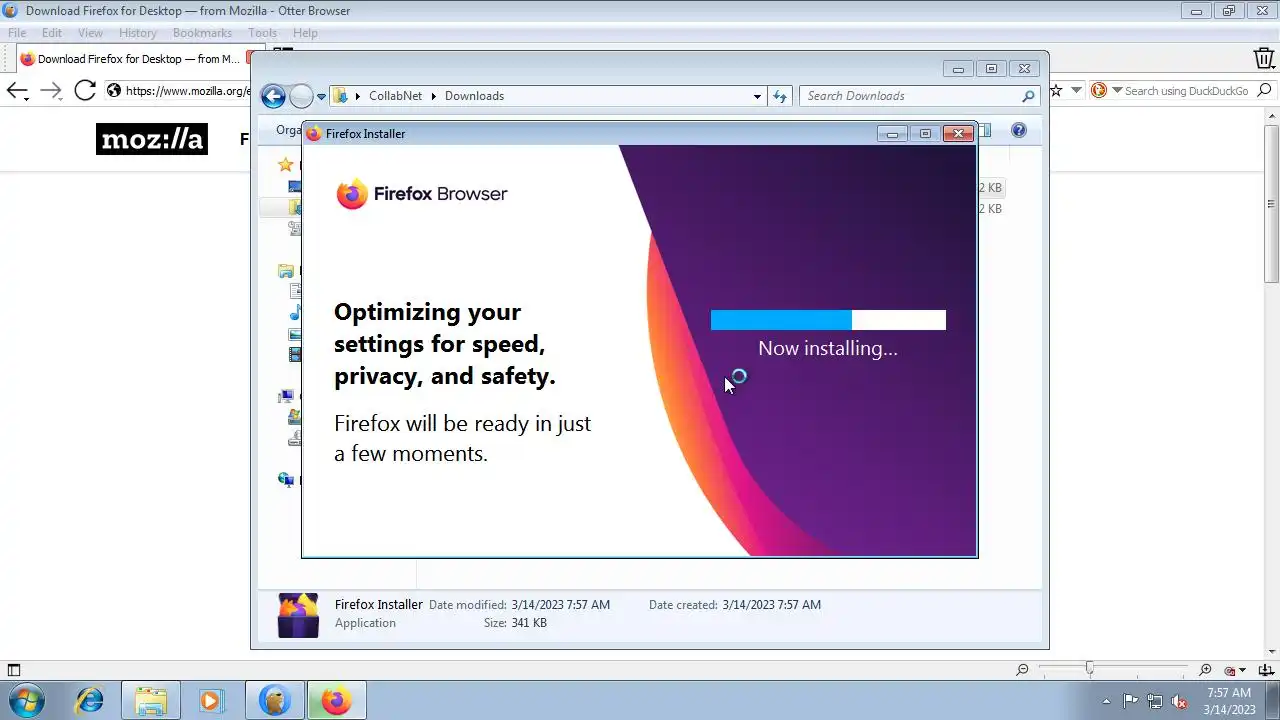Toggle Otter sidebar panel icon in status bar
1280x720 pixels.
(13, 670)
